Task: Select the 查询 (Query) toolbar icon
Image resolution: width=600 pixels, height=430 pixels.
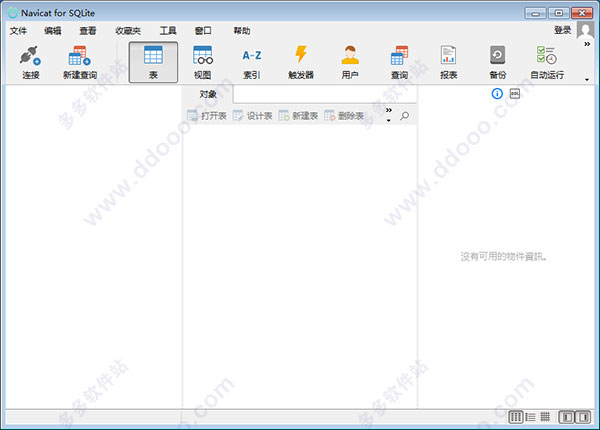Action: pos(399,62)
